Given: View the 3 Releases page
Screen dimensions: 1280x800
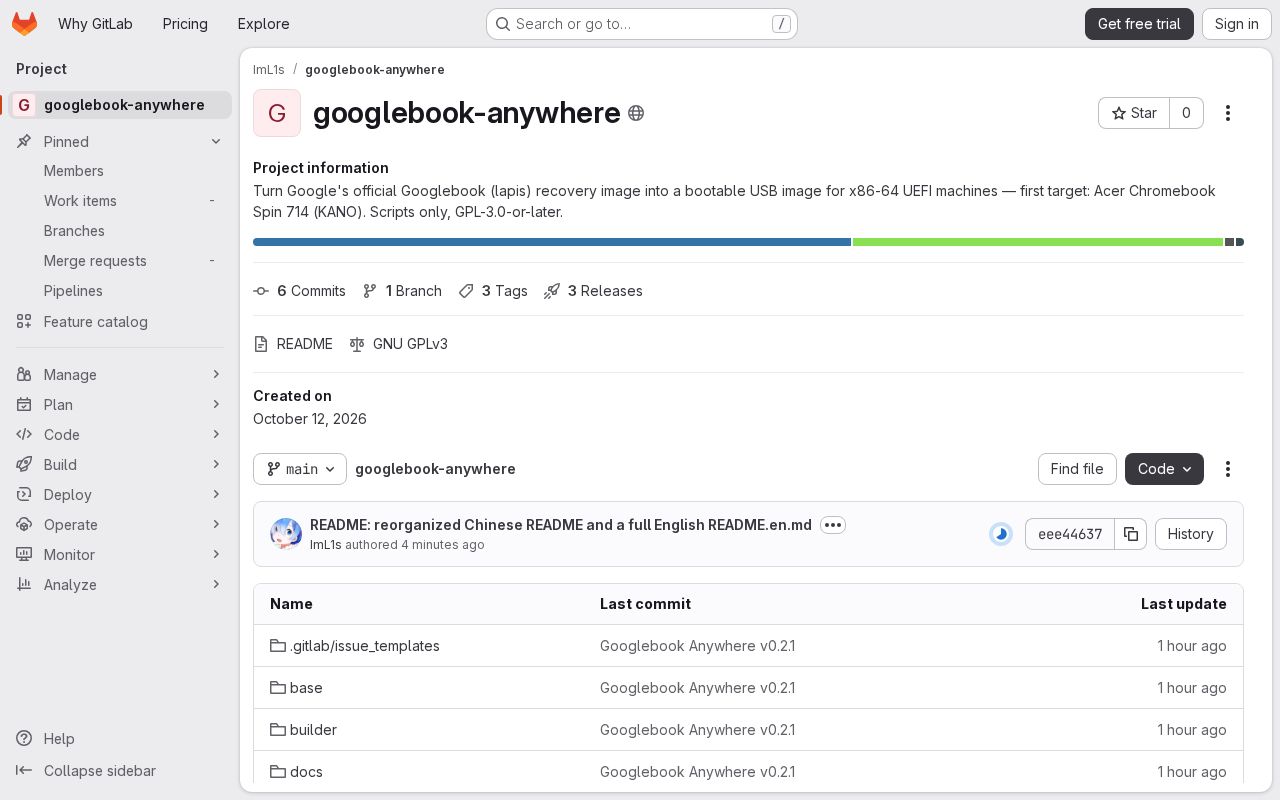Looking at the screenshot, I should (593, 291).
